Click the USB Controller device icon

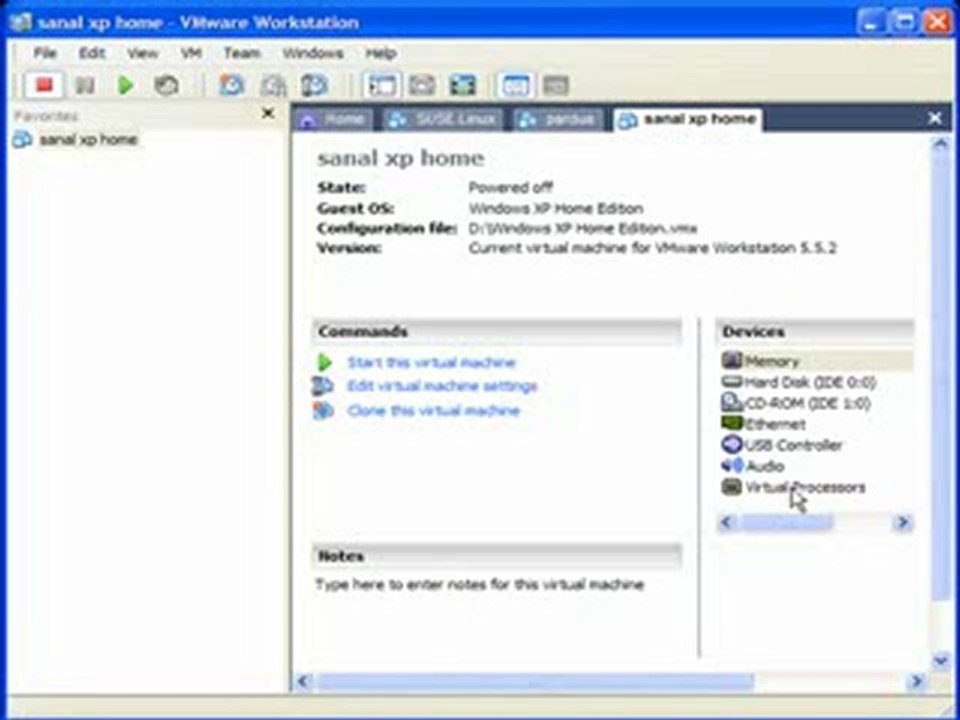pos(732,444)
